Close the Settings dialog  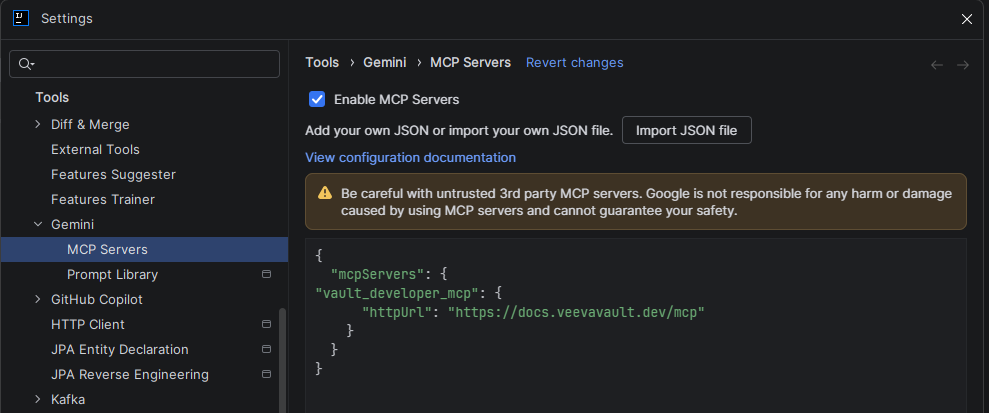(966, 19)
